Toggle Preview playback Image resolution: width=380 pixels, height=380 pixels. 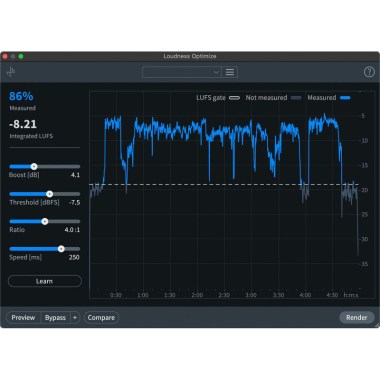[23, 318]
